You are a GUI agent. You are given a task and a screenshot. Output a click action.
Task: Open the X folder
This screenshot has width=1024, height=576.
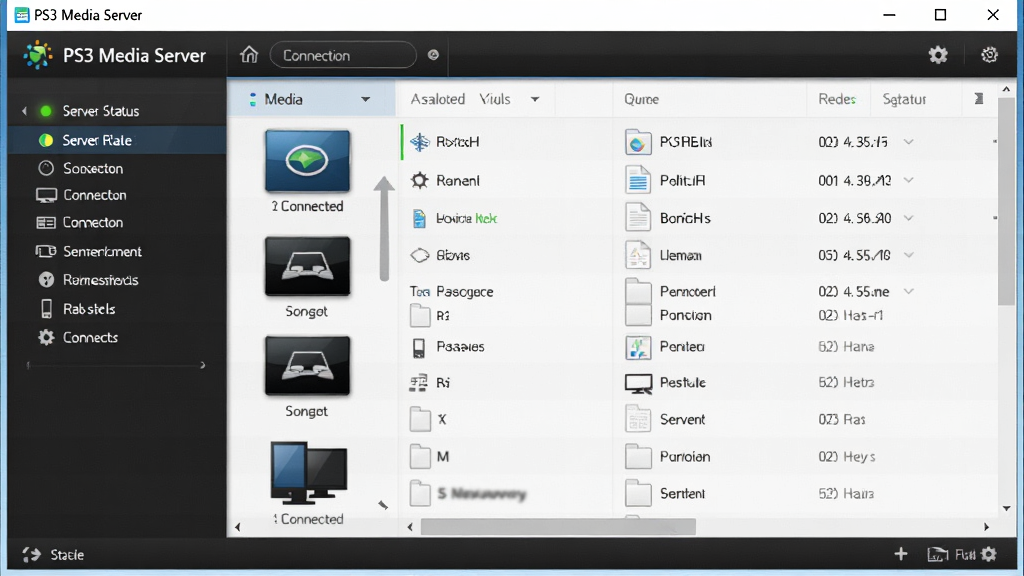pos(420,419)
